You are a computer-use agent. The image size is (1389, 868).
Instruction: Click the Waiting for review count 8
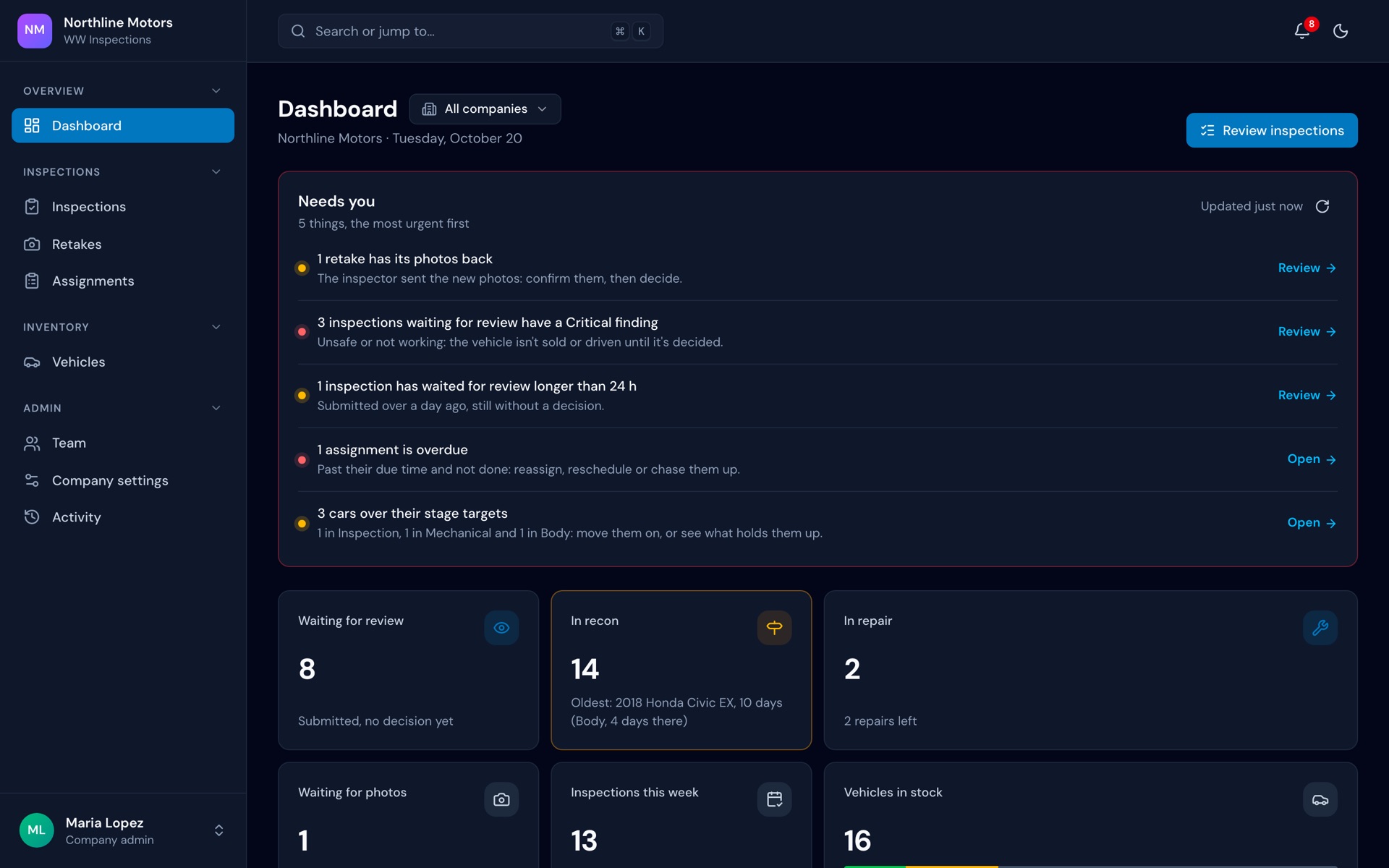[x=307, y=670]
